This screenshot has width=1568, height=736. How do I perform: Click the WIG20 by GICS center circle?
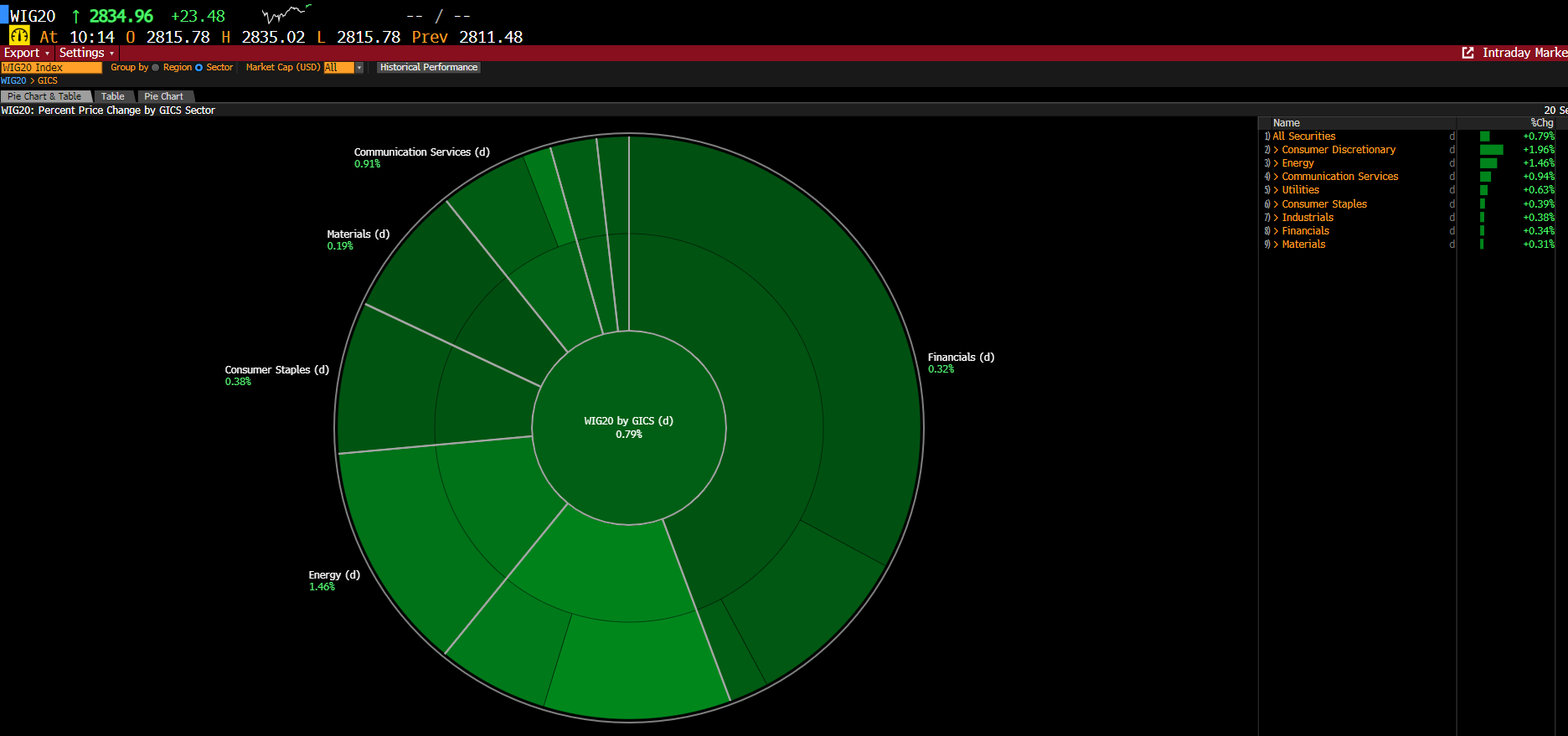(x=629, y=427)
